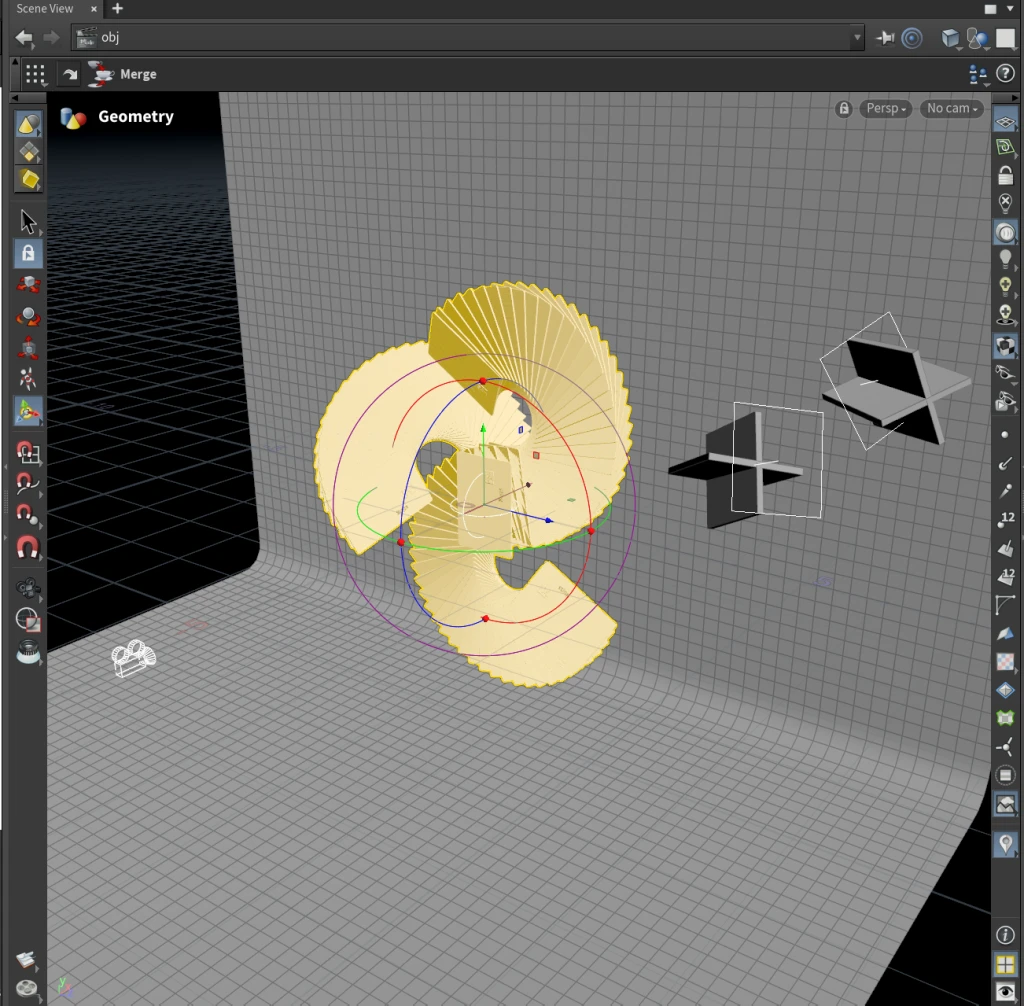Select high quality lighting bulb icon
Image resolution: width=1024 pixels, height=1006 pixels.
point(1006,287)
